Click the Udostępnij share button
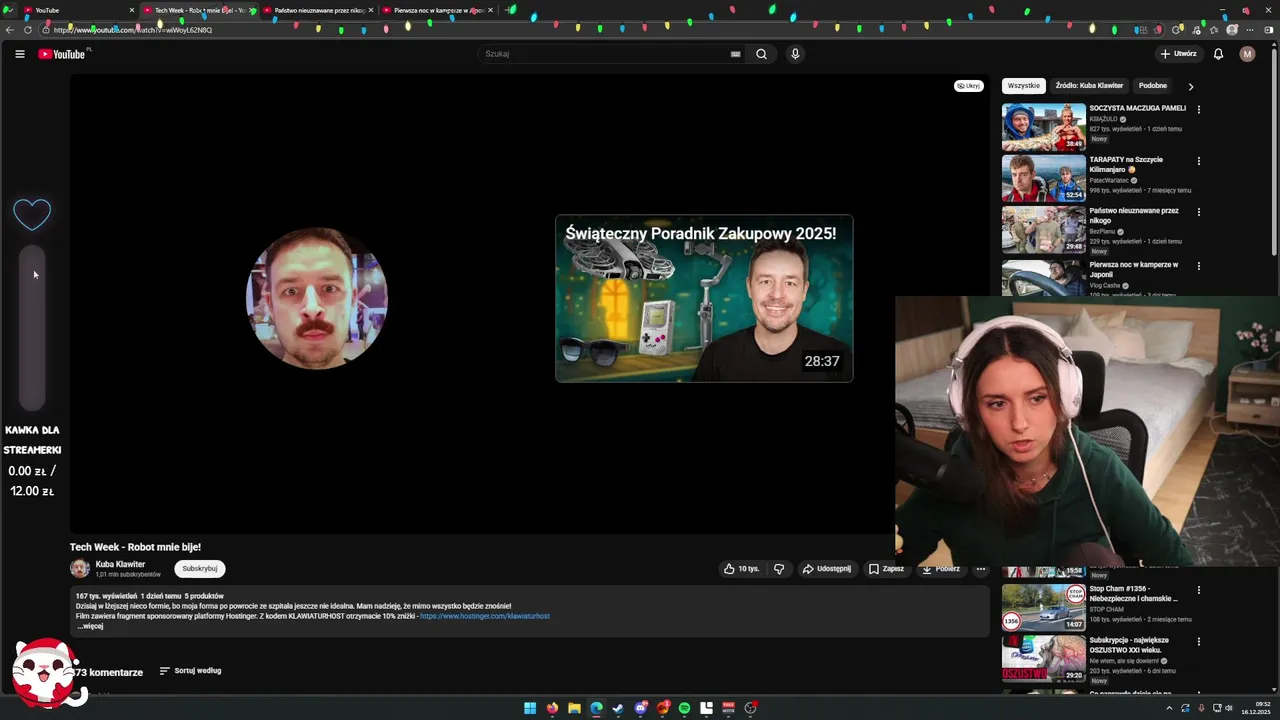Viewport: 1280px width, 720px height. coord(826,569)
